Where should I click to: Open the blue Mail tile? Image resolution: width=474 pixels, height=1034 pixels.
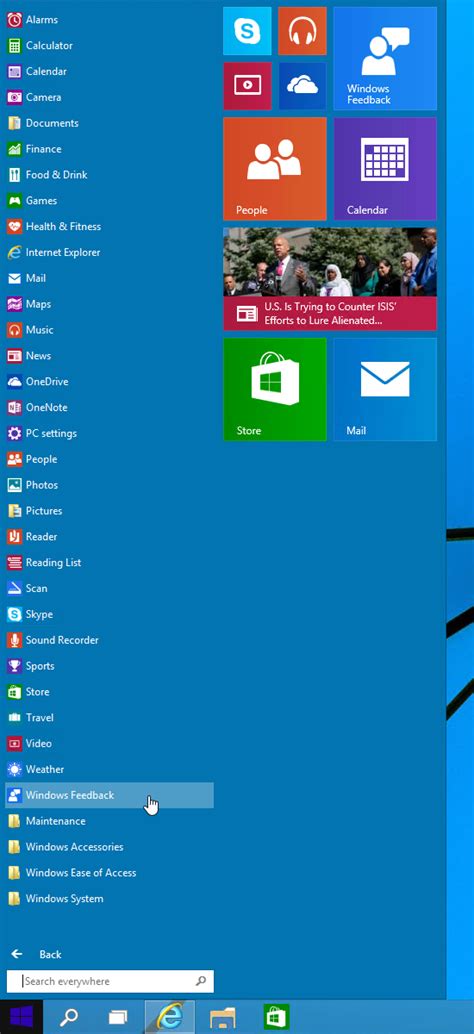pyautogui.click(x=385, y=389)
